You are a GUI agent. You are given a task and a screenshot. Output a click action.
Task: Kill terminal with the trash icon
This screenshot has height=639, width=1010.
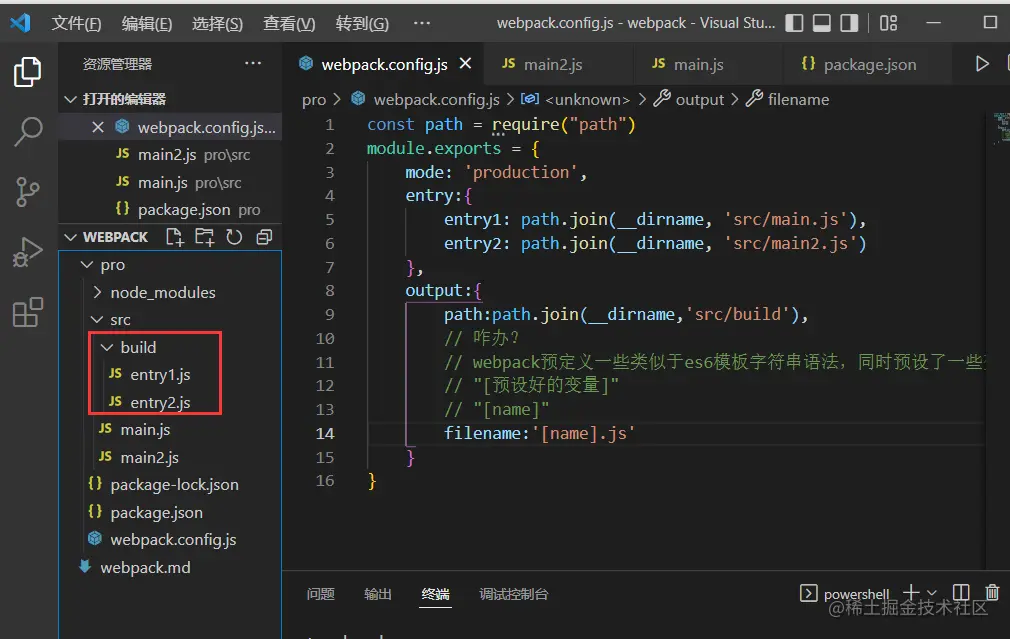point(993,592)
